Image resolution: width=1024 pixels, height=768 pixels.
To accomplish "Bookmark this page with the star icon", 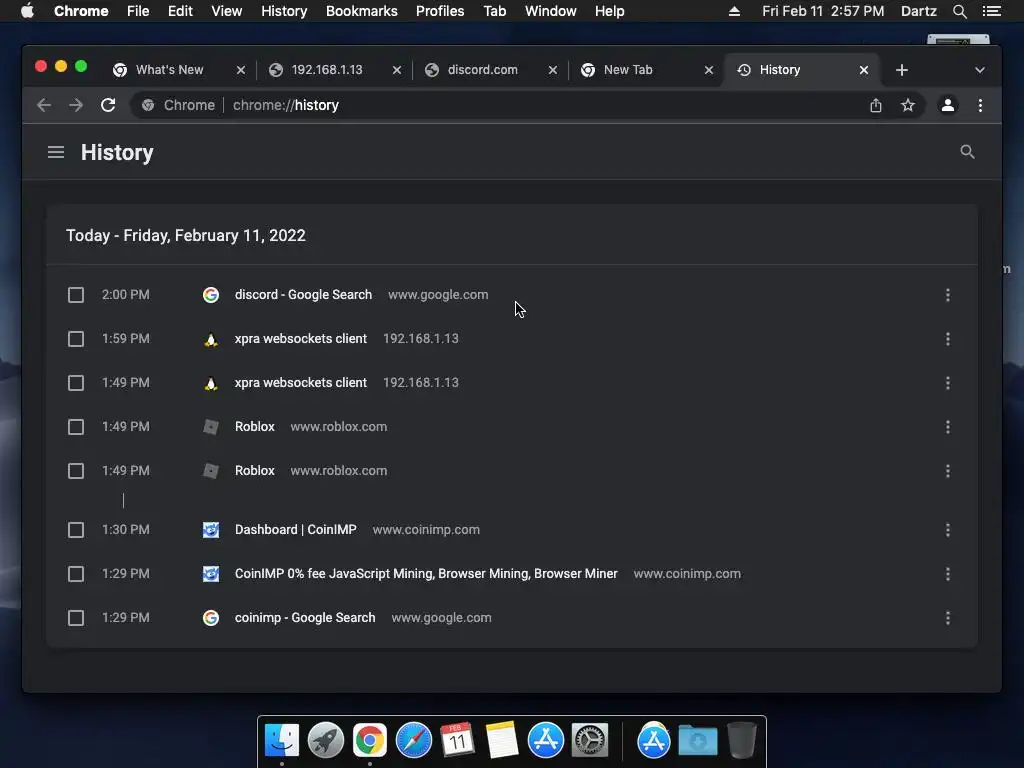I will (908, 105).
